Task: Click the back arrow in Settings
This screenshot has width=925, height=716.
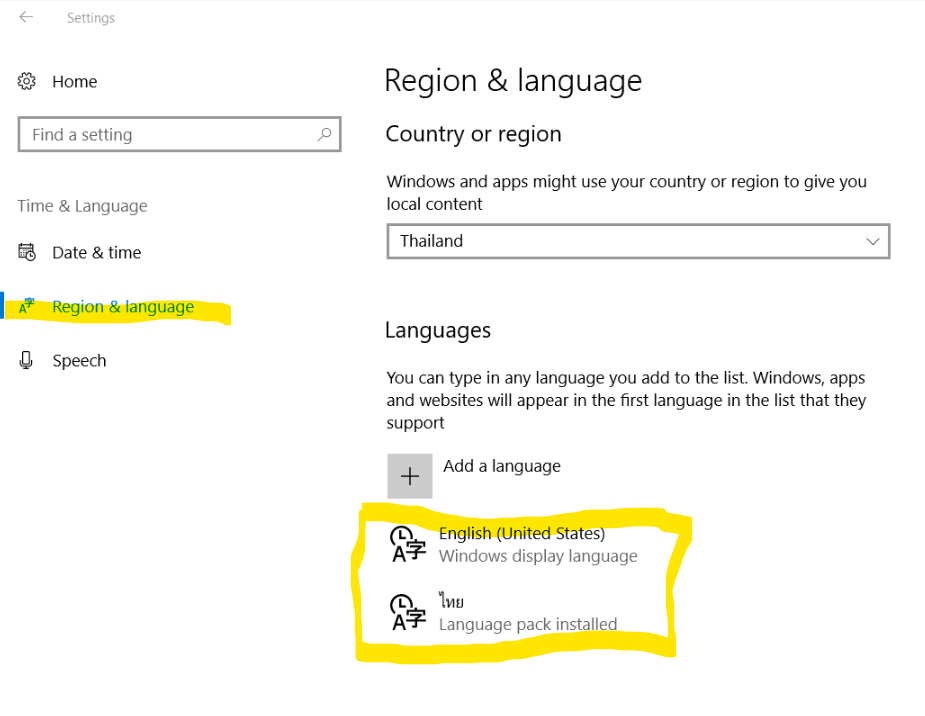Action: pyautogui.click(x=26, y=17)
